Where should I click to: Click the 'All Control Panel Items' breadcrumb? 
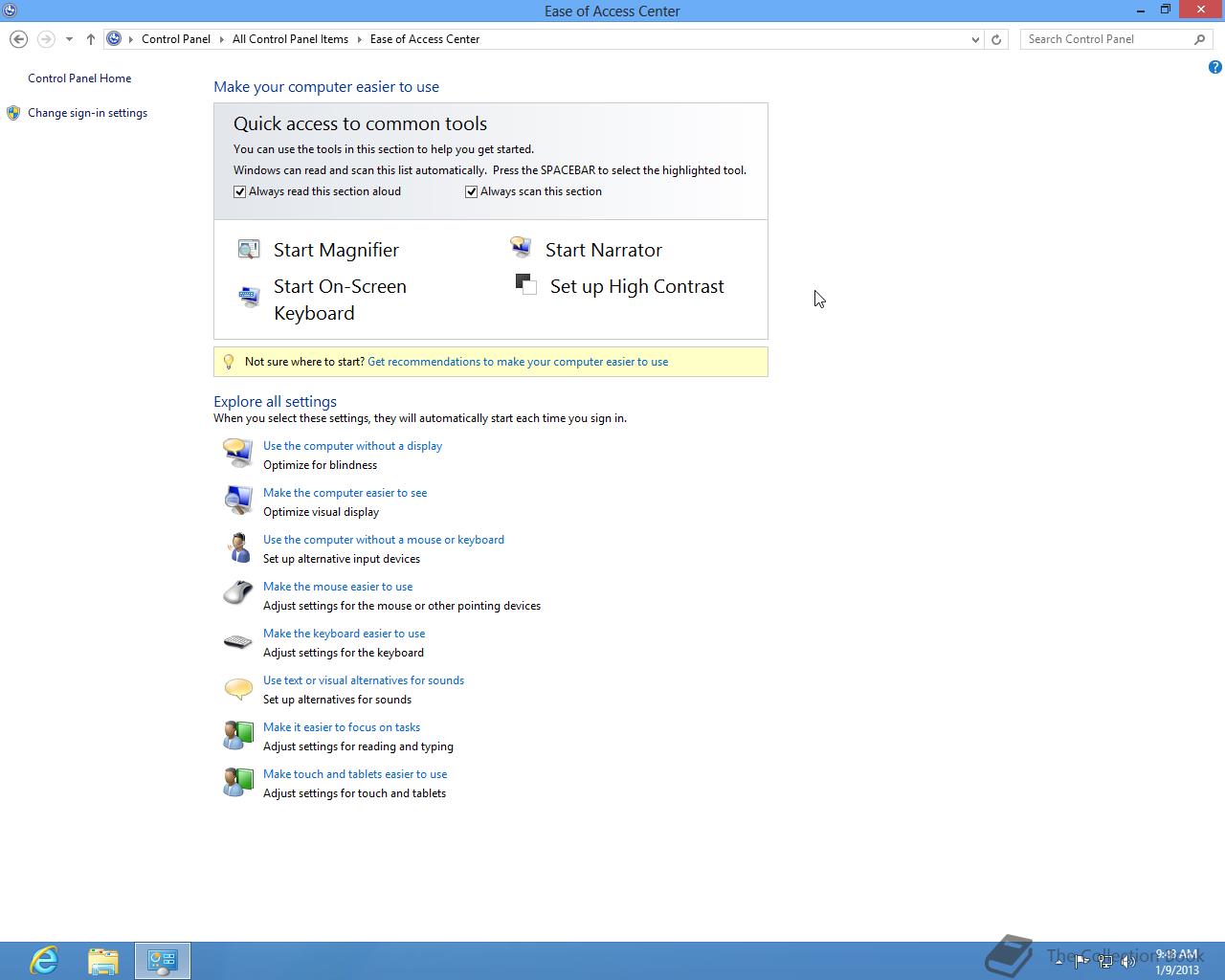pos(290,39)
